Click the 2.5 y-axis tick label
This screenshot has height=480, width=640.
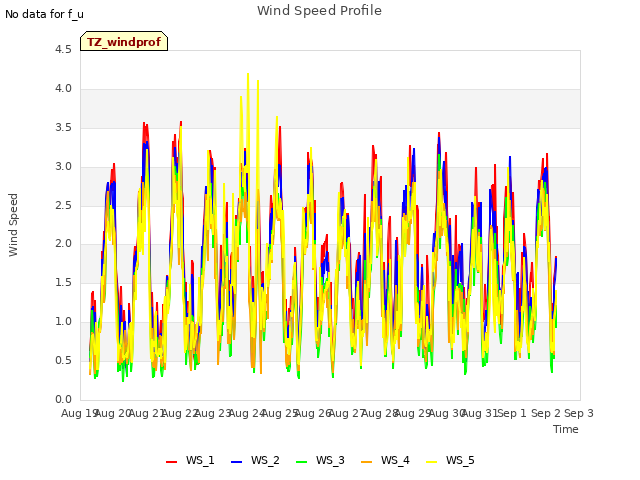[x=63, y=205]
